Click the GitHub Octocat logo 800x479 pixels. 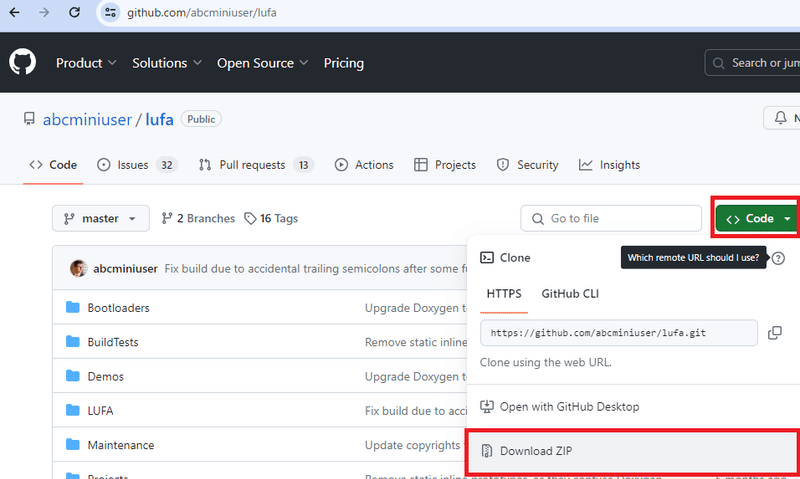22,62
